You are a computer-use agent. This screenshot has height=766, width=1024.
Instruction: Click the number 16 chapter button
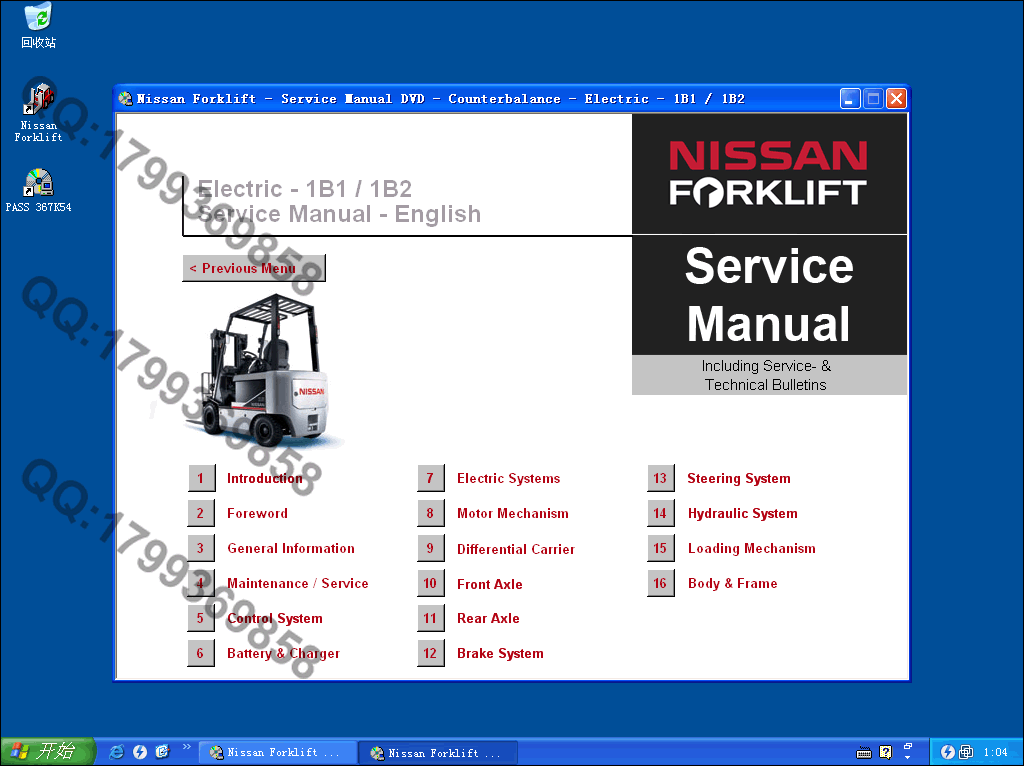pyautogui.click(x=661, y=583)
